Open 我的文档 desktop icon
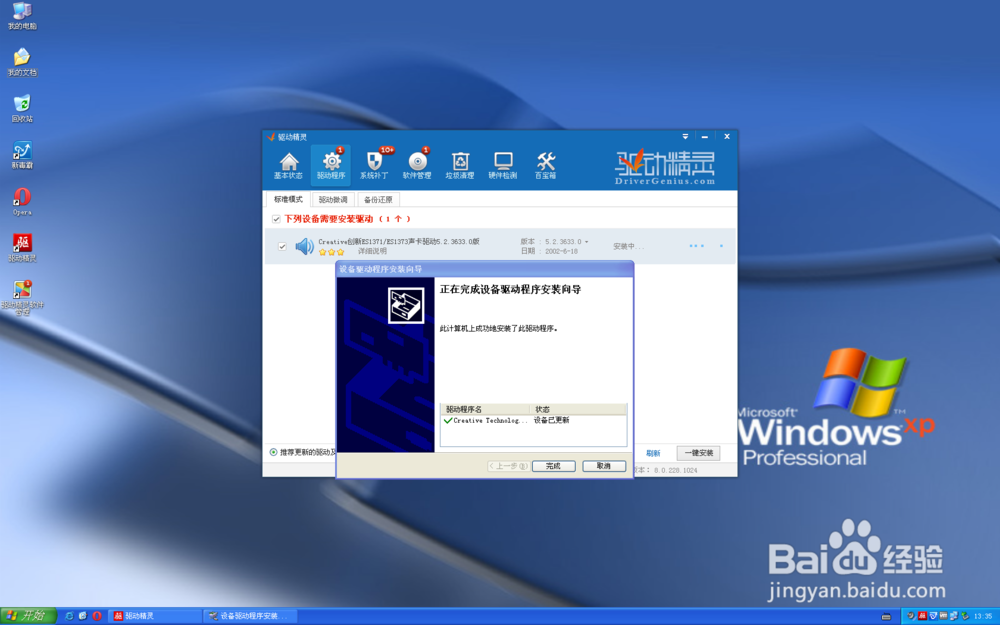 click(22, 62)
